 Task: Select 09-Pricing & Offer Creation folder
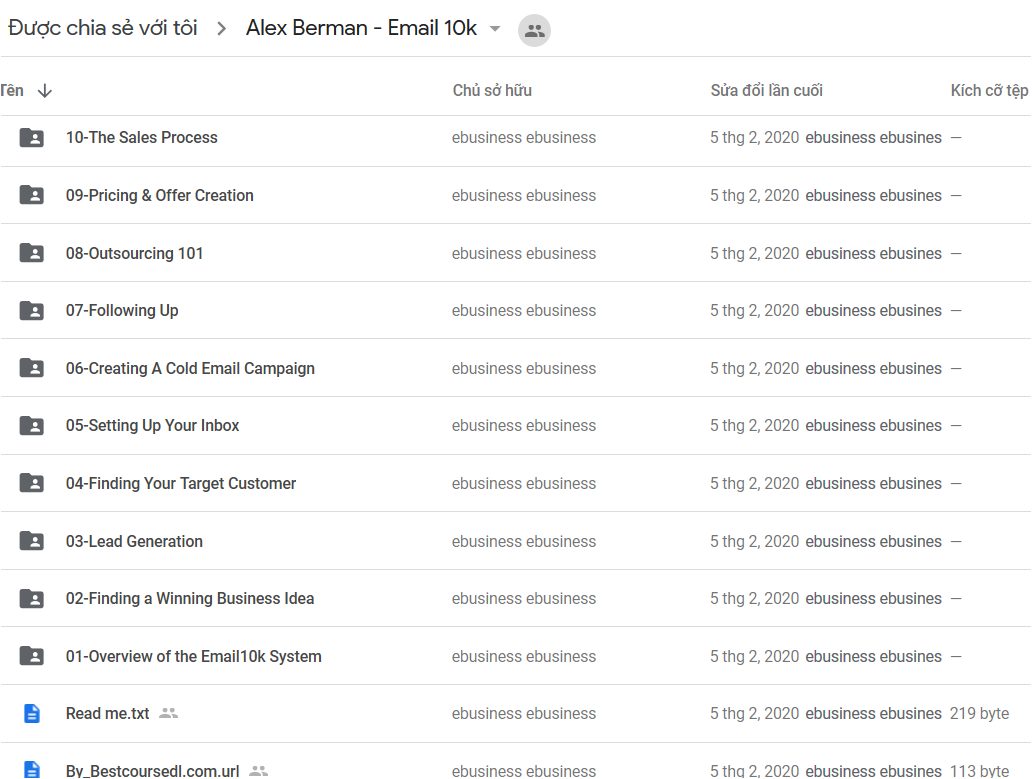pyautogui.click(x=515, y=195)
